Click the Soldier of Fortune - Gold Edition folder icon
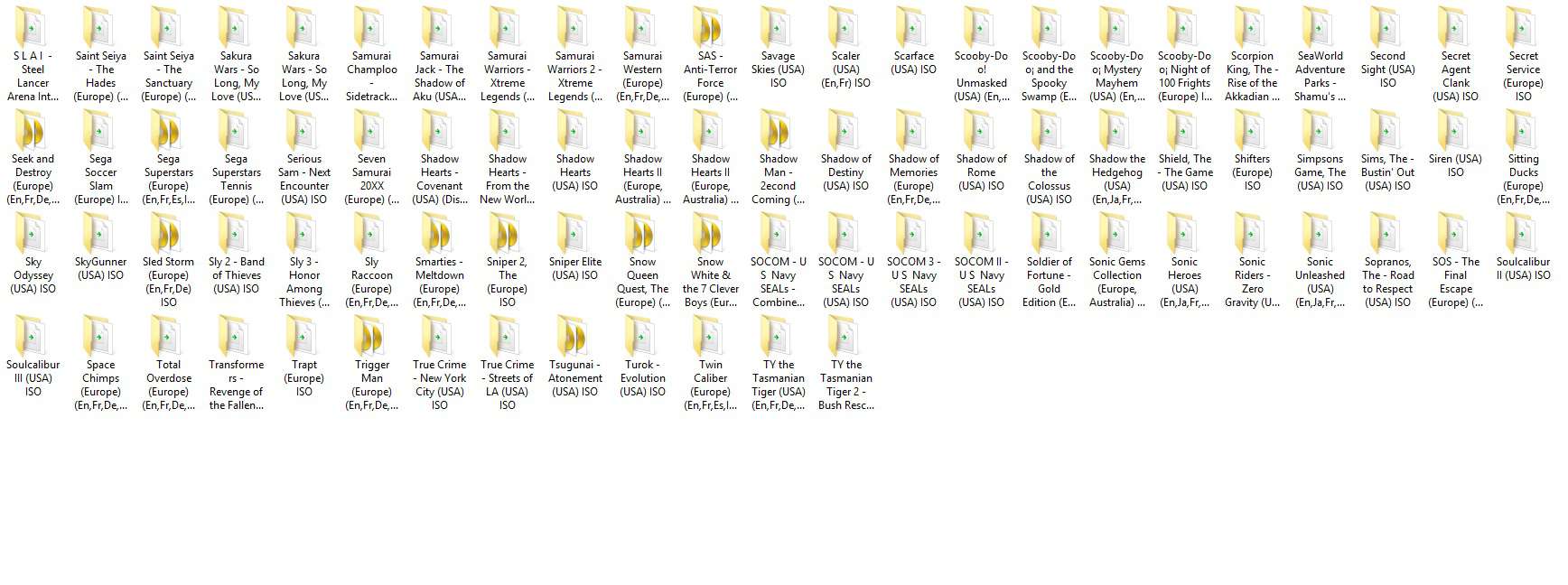 click(1049, 232)
